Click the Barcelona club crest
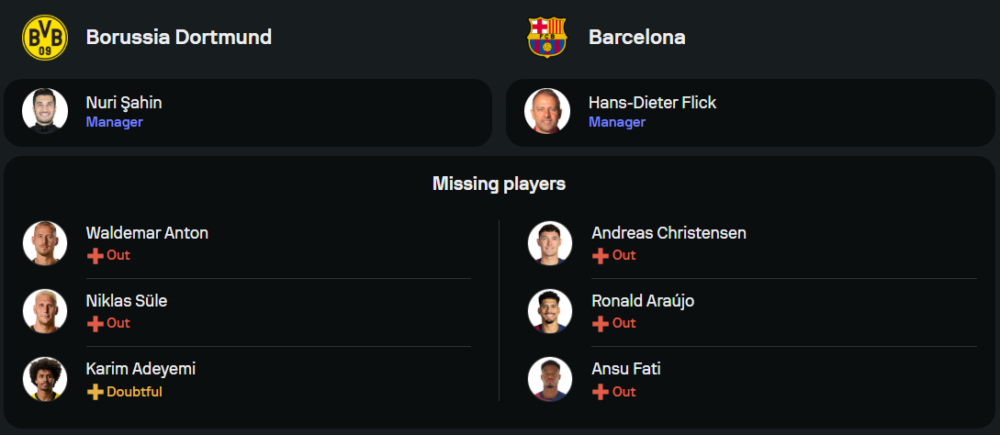The width and height of the screenshot is (1000, 435). tap(547, 37)
